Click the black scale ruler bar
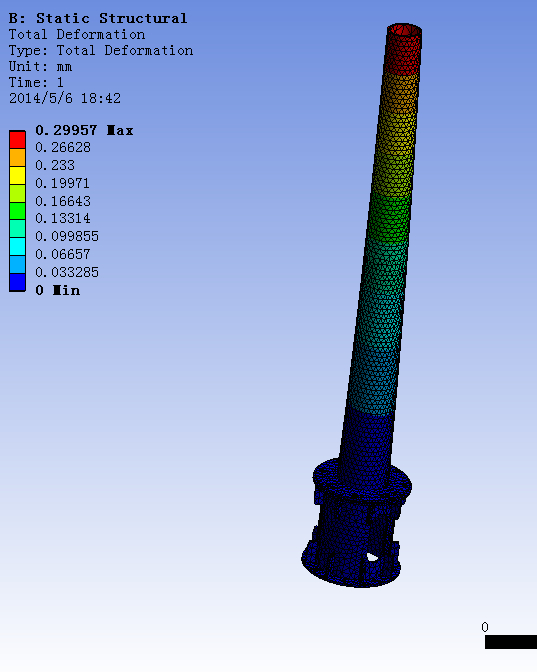 coord(511,642)
